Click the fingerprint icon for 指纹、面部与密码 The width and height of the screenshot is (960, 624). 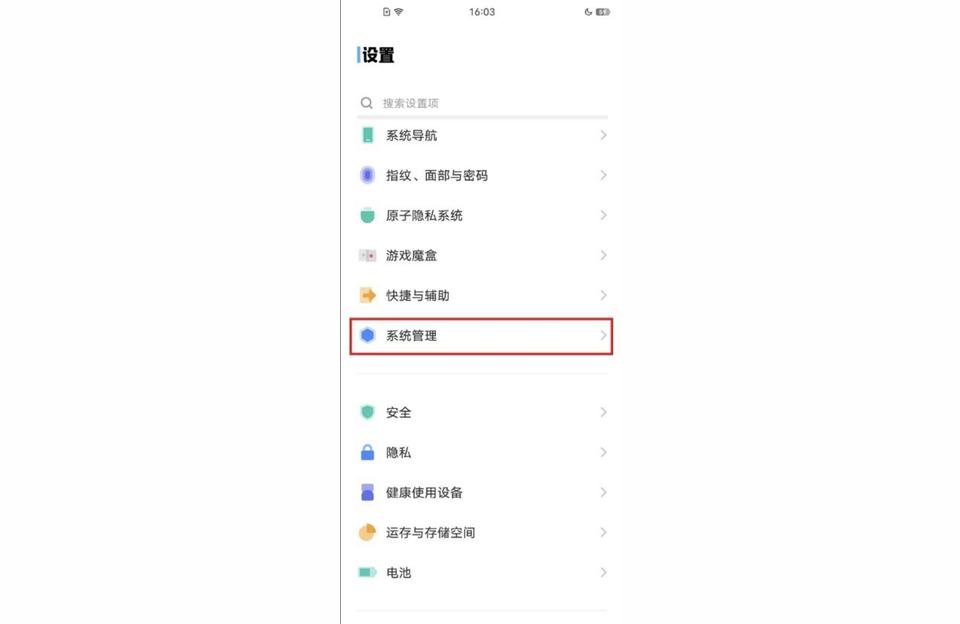point(367,175)
